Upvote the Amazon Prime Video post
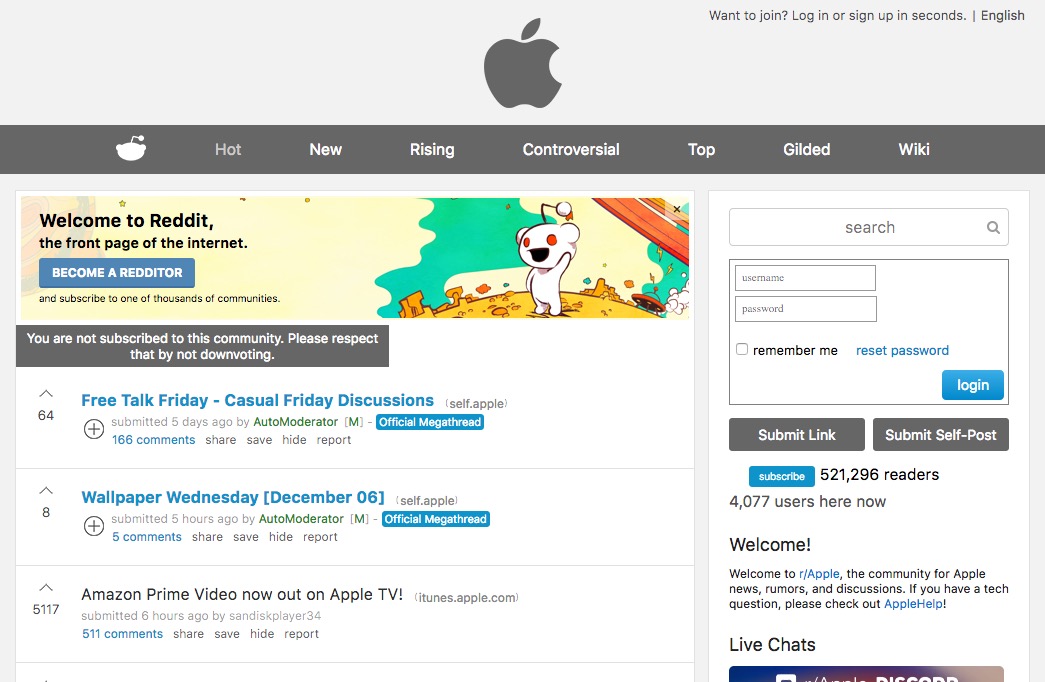1045x682 pixels. tap(46, 588)
